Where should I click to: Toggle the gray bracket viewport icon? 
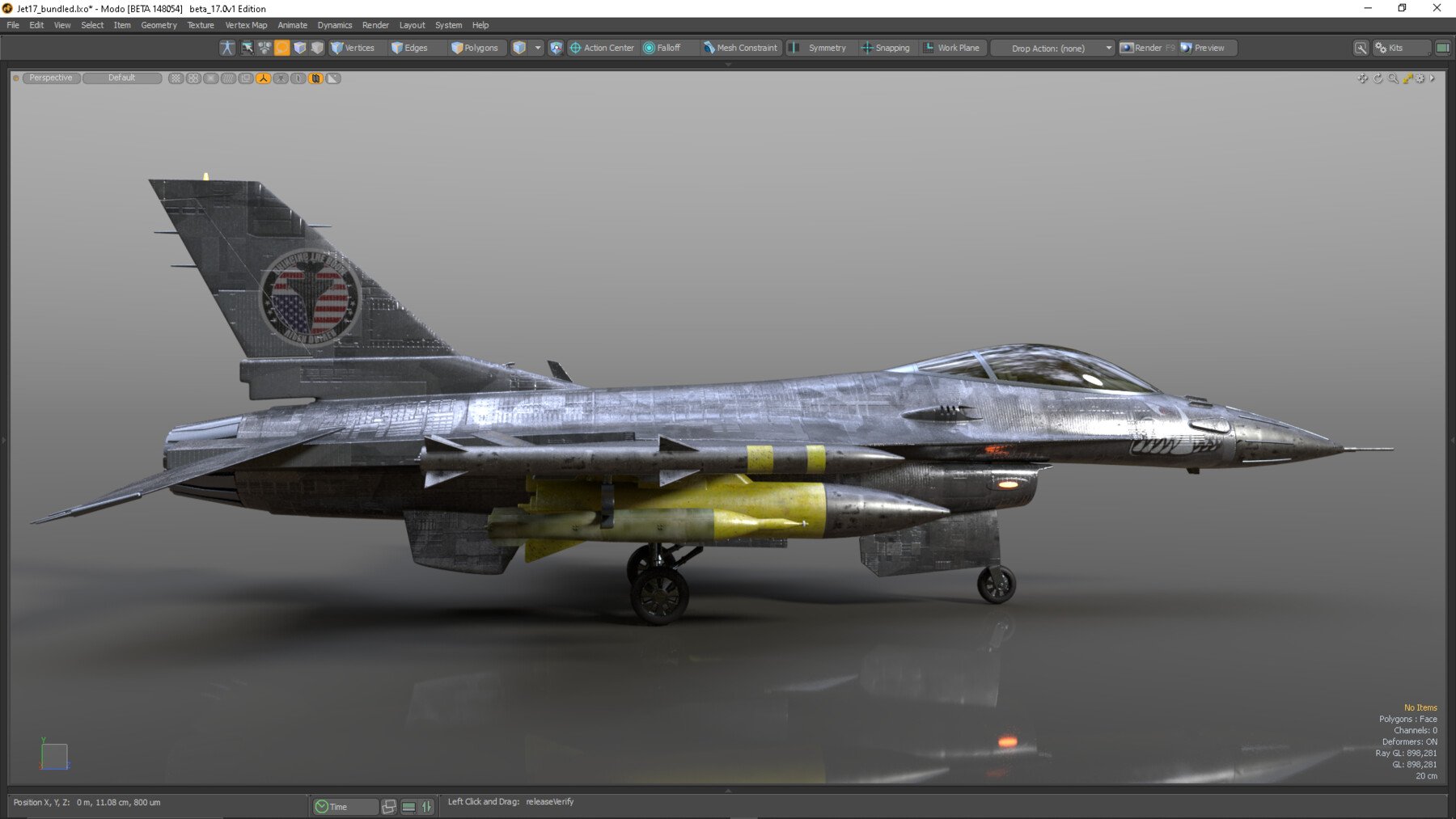pos(298,78)
